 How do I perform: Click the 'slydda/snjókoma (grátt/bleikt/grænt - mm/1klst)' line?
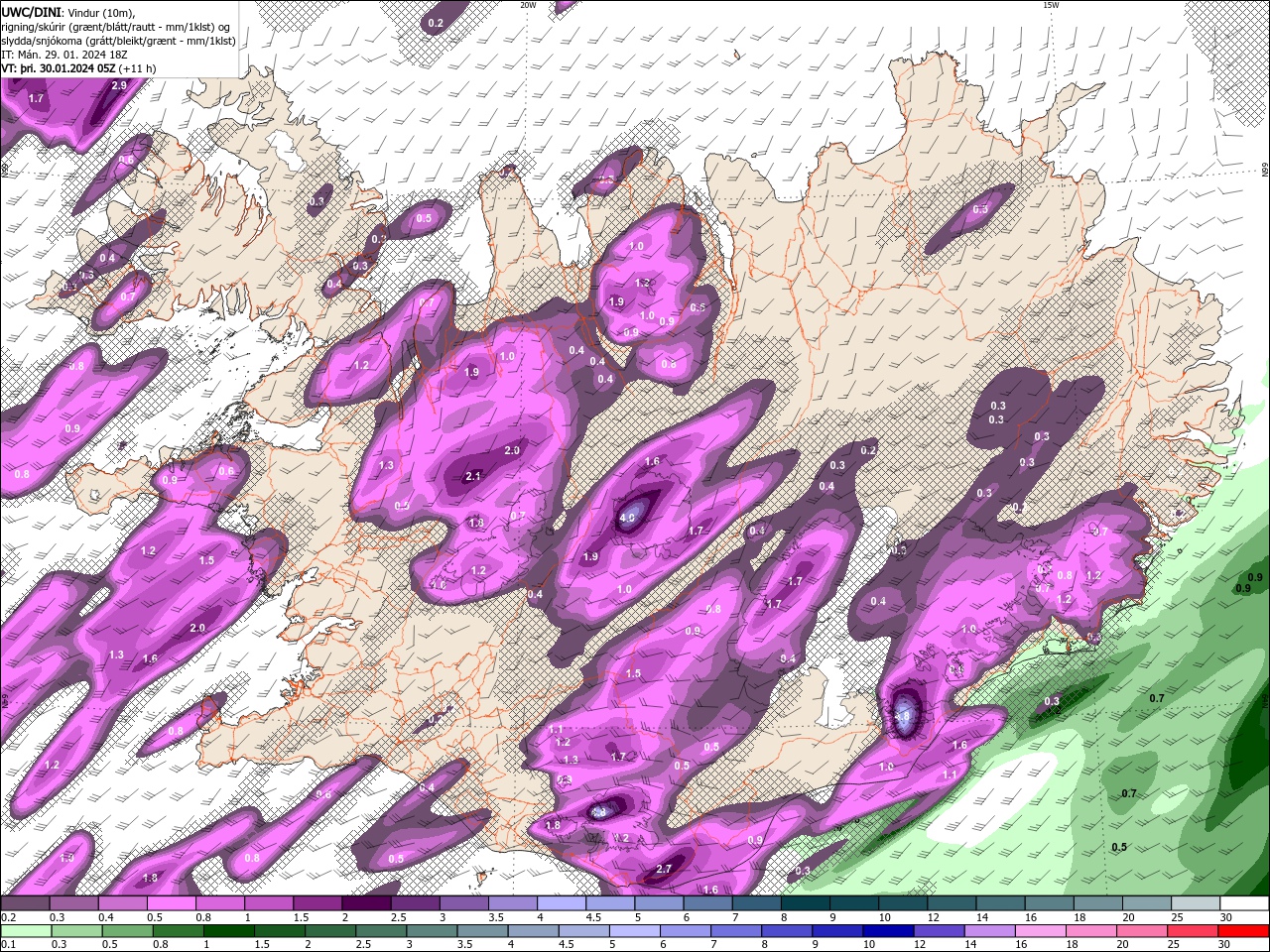[119, 41]
